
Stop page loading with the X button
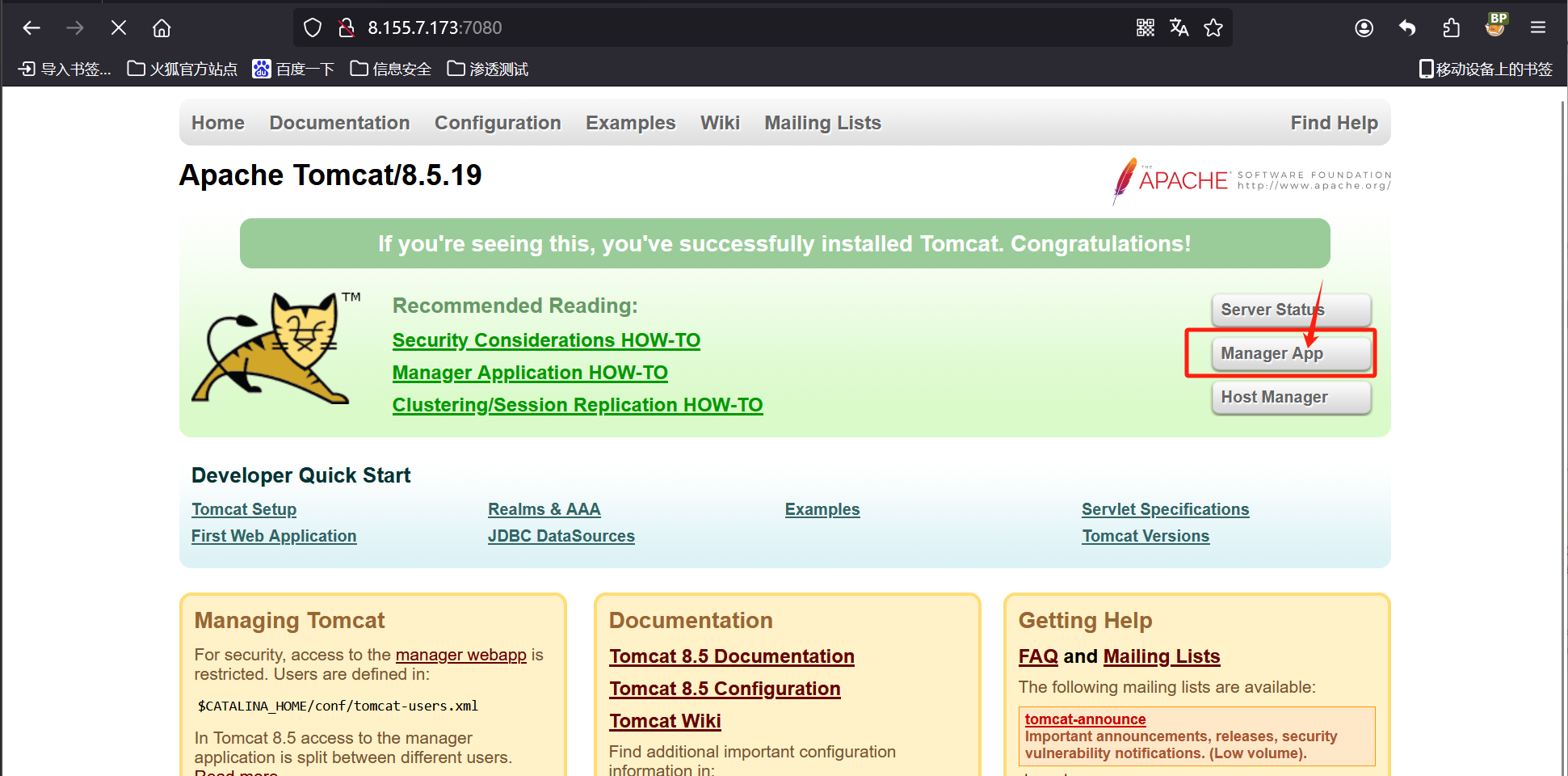pyautogui.click(x=119, y=28)
